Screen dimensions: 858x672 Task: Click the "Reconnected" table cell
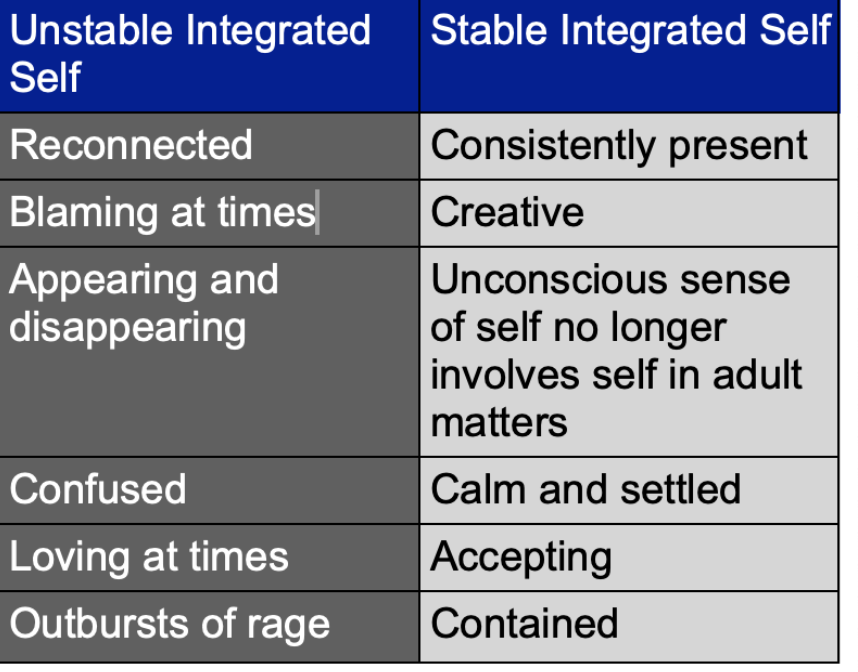tap(209, 146)
